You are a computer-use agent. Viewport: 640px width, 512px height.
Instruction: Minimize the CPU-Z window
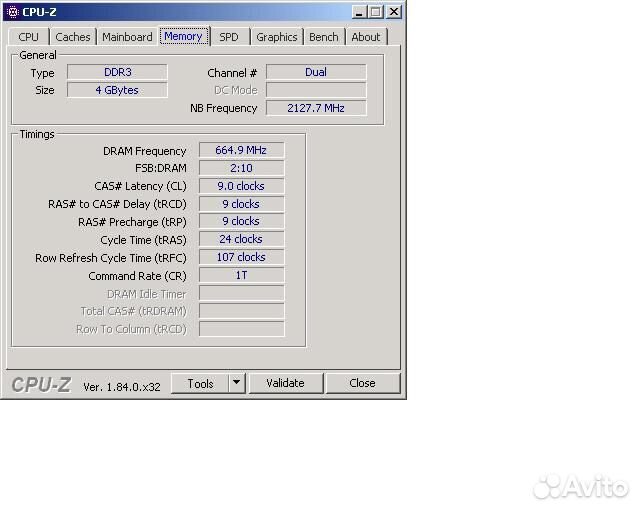tap(359, 12)
